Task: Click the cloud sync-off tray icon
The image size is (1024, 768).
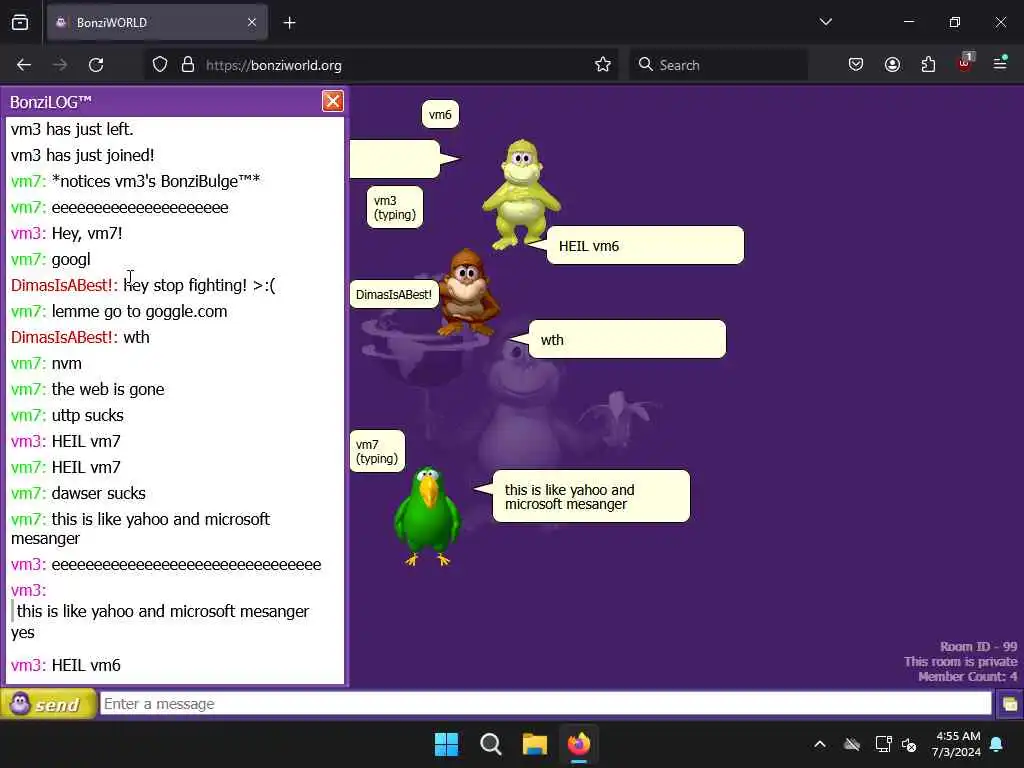Action: (x=852, y=744)
